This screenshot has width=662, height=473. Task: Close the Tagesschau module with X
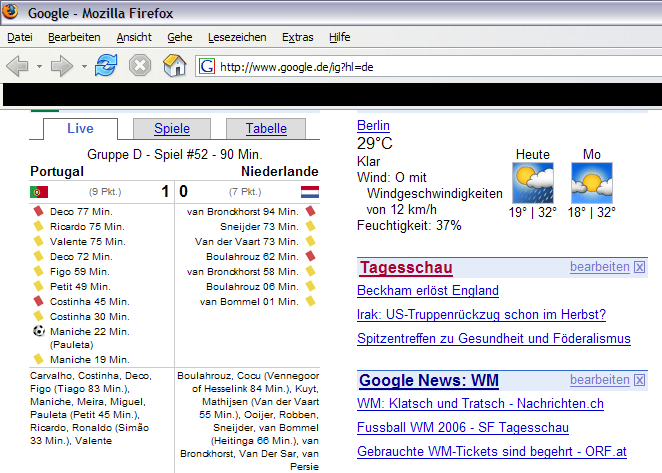click(640, 267)
